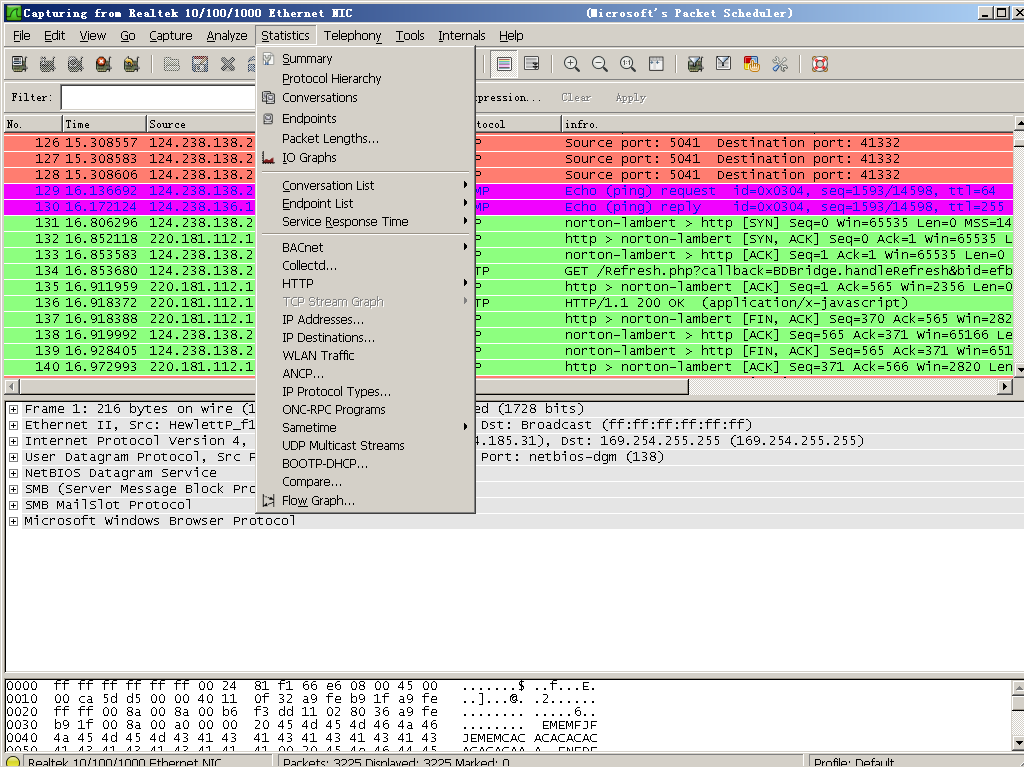Open the Internals menu

coord(462,36)
